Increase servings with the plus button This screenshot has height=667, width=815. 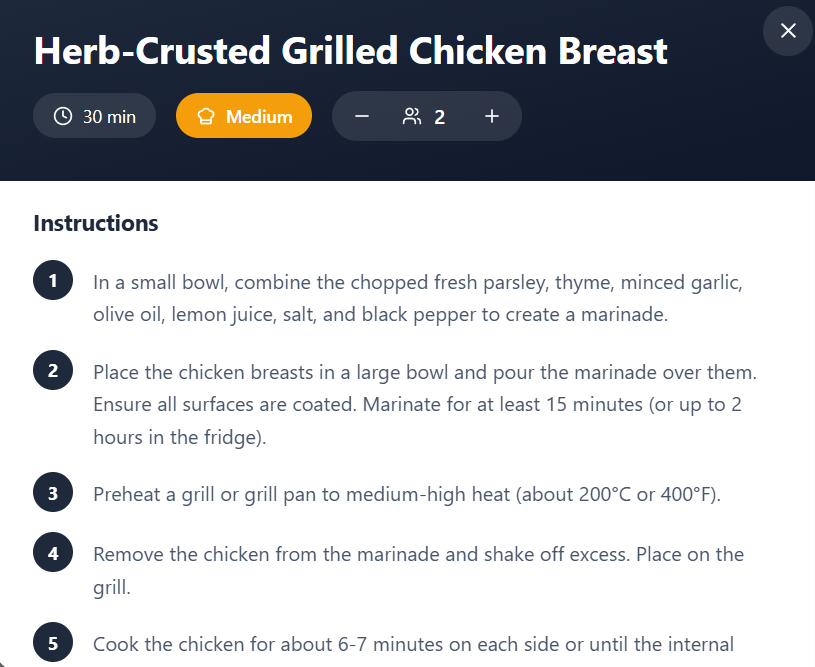pyautogui.click(x=492, y=116)
